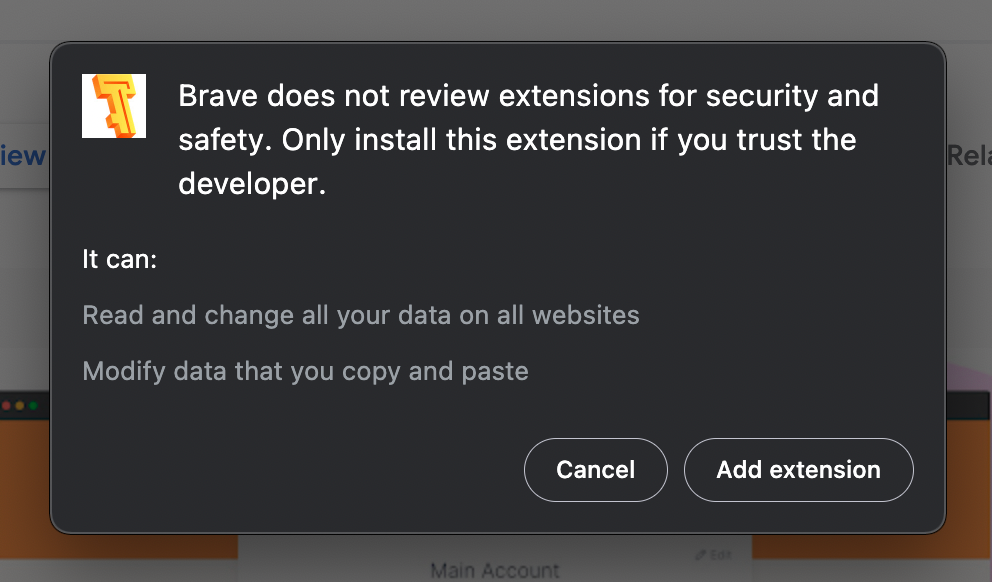Select the cut-off Related tab at right

[x=969, y=156]
